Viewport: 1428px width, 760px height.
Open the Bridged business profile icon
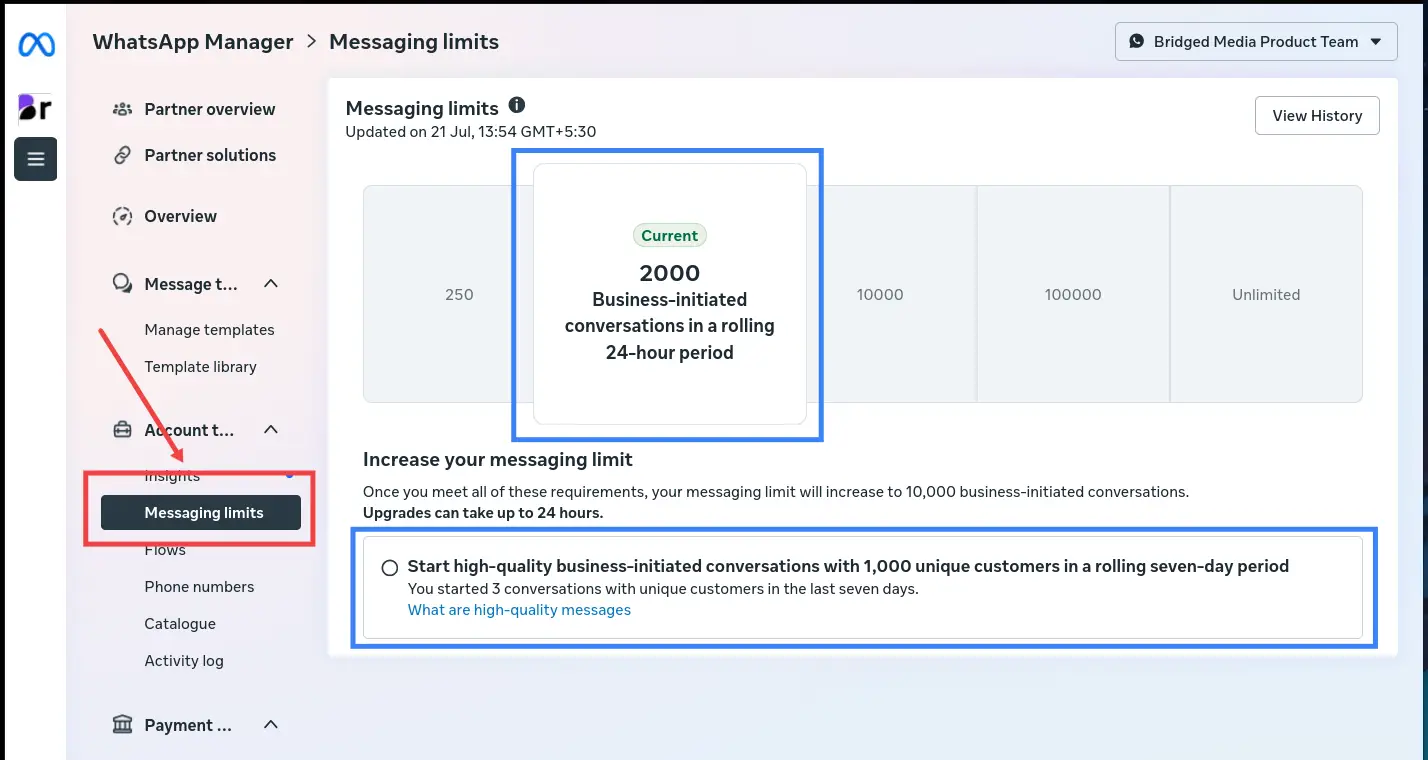tap(35, 107)
